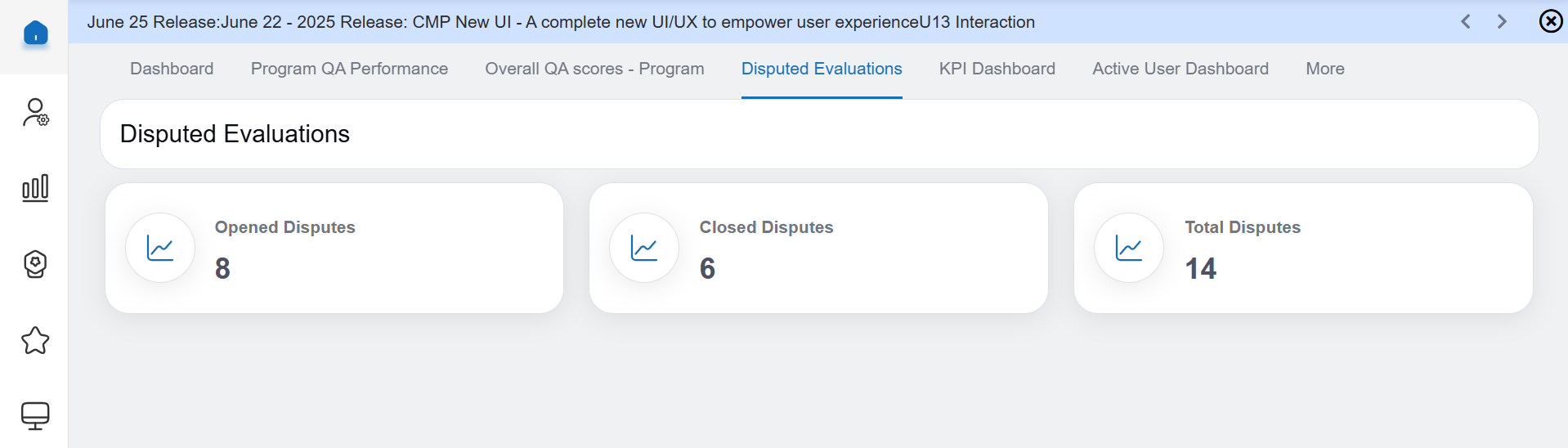
Task: Switch to the Dashboard tab
Action: 172,69
